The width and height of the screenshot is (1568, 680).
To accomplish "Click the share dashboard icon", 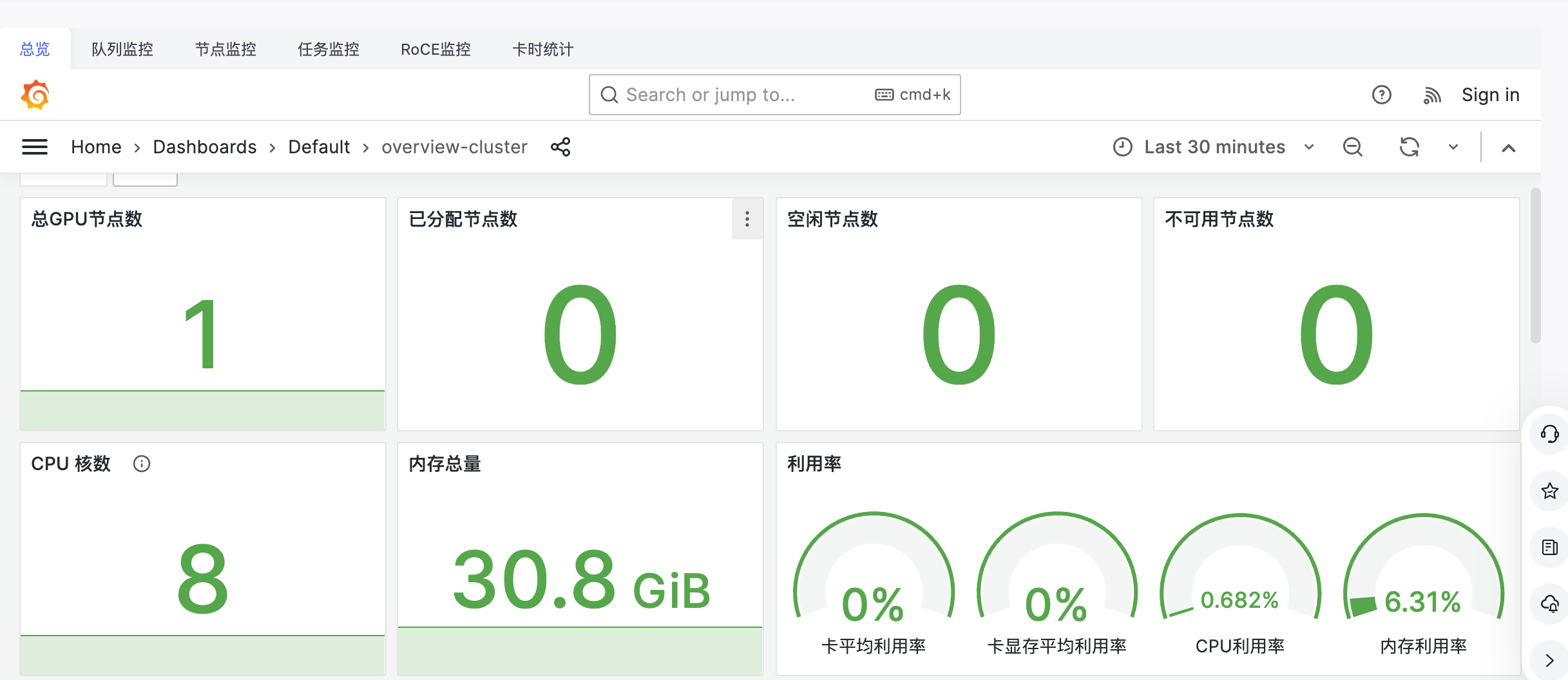I will (x=560, y=147).
